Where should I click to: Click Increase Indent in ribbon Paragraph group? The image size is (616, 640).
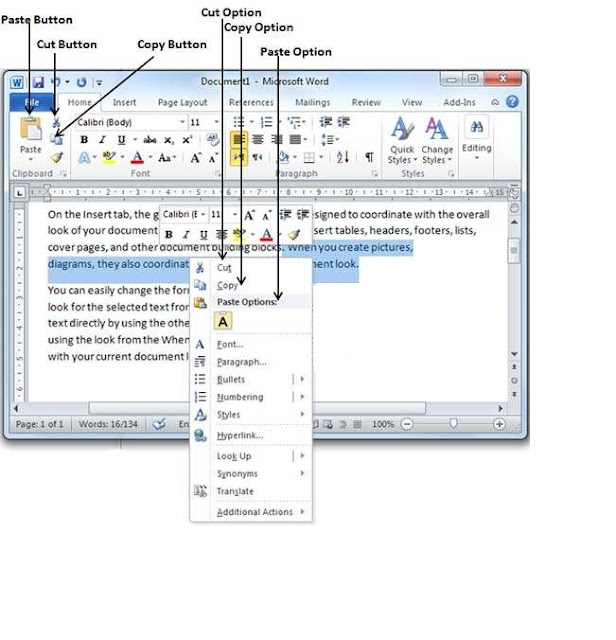[x=344, y=122]
